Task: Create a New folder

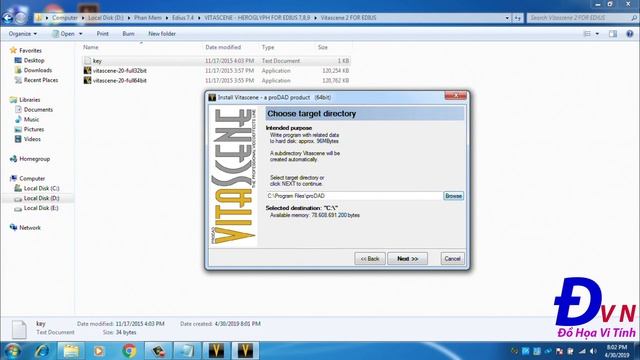Action: (x=162, y=34)
